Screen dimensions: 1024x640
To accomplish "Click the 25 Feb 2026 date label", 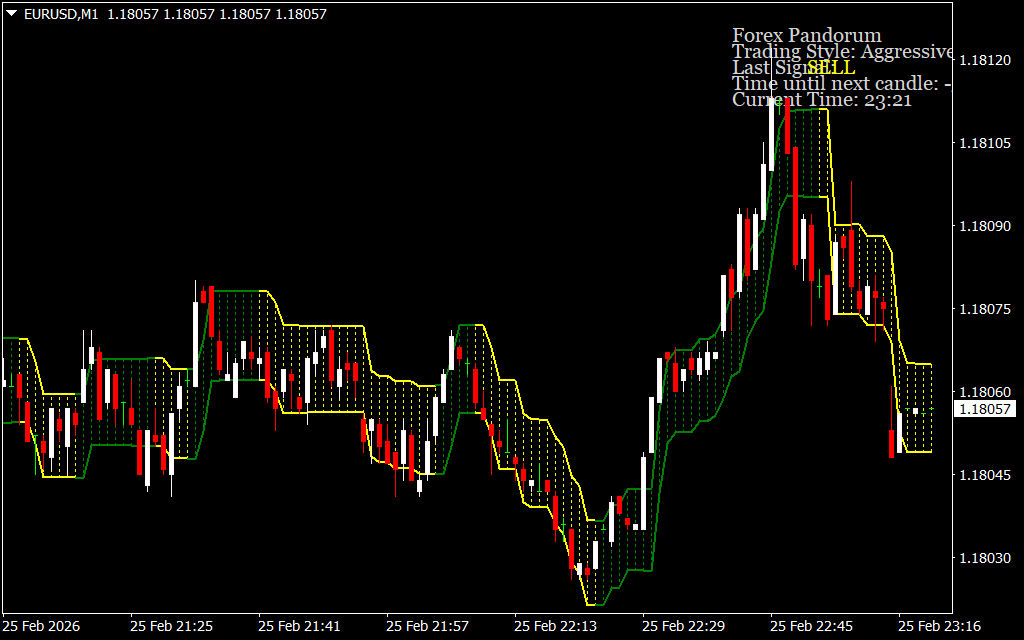I will (x=42, y=626).
